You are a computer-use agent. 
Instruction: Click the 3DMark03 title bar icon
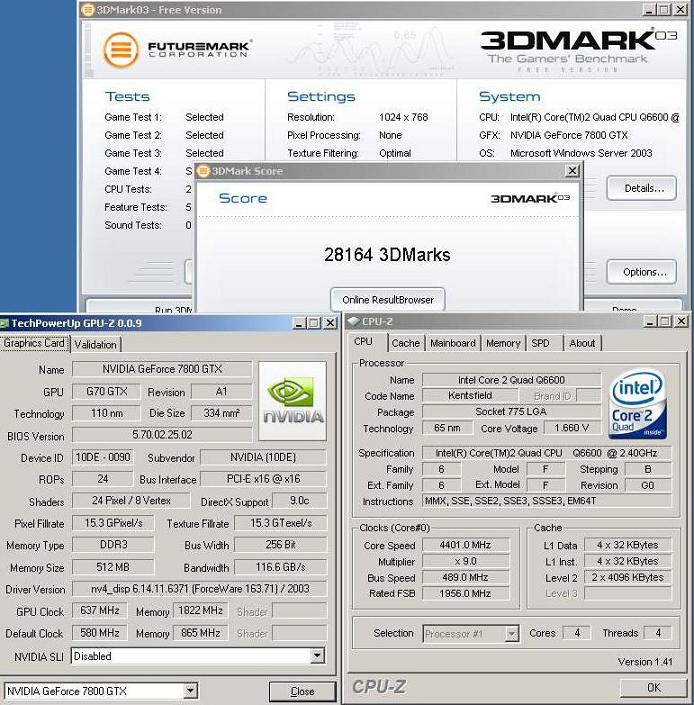[88, 9]
